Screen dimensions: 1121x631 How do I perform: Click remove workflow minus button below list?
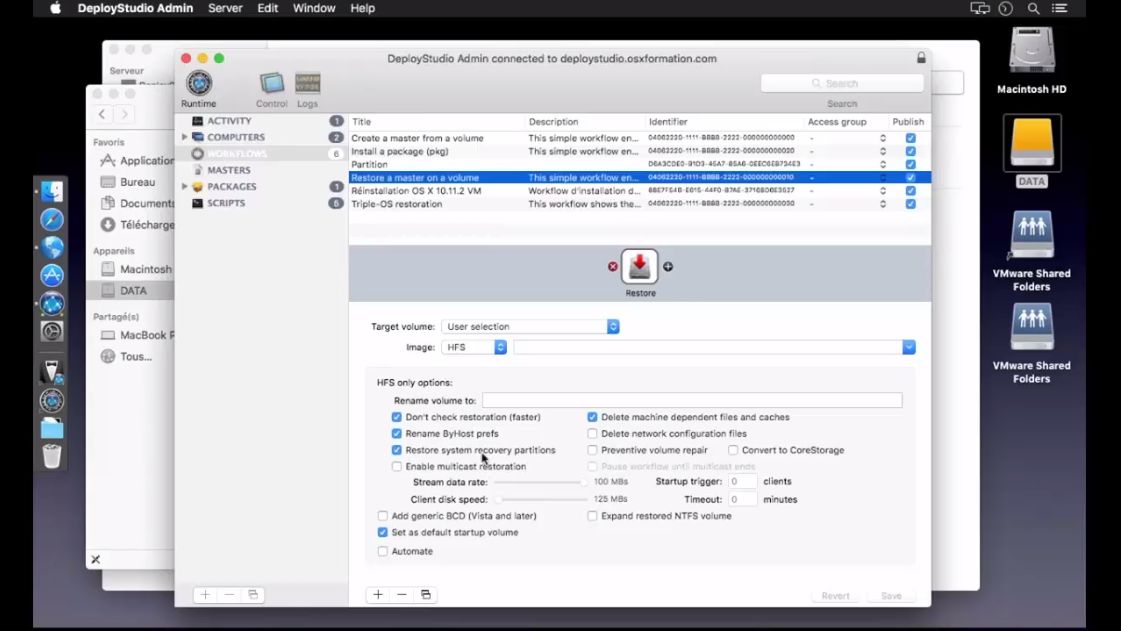[402, 595]
